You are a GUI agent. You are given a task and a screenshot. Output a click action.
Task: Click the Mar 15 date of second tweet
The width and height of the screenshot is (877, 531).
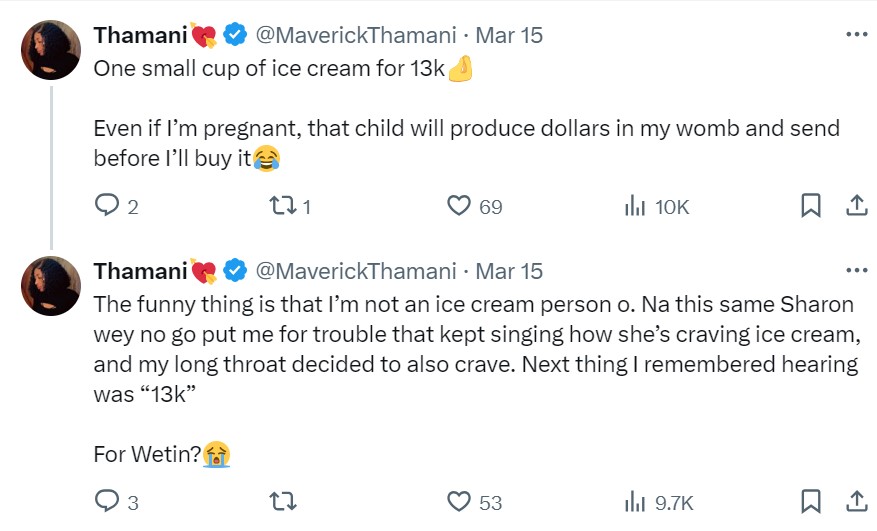[x=509, y=271]
